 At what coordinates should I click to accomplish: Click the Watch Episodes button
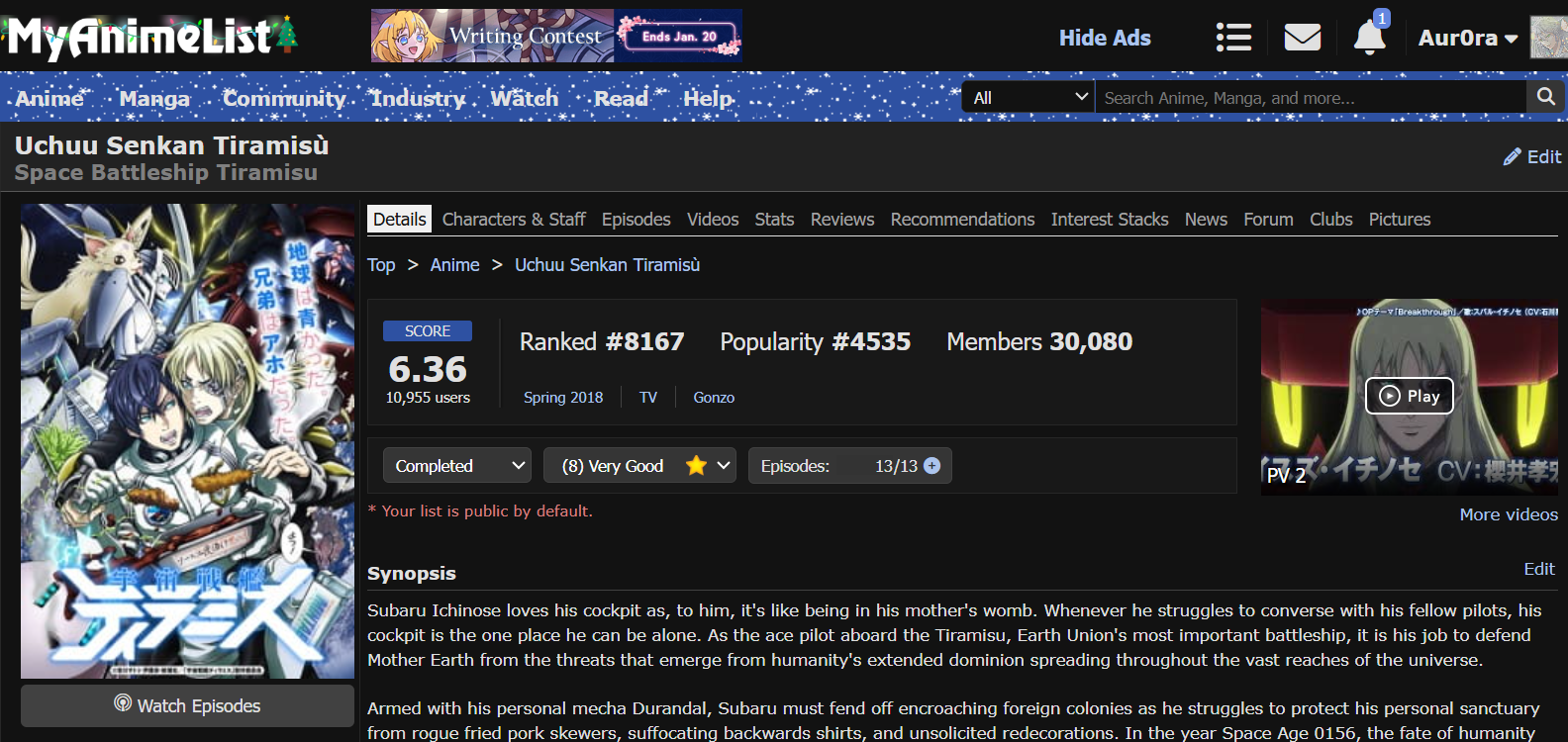[x=187, y=705]
